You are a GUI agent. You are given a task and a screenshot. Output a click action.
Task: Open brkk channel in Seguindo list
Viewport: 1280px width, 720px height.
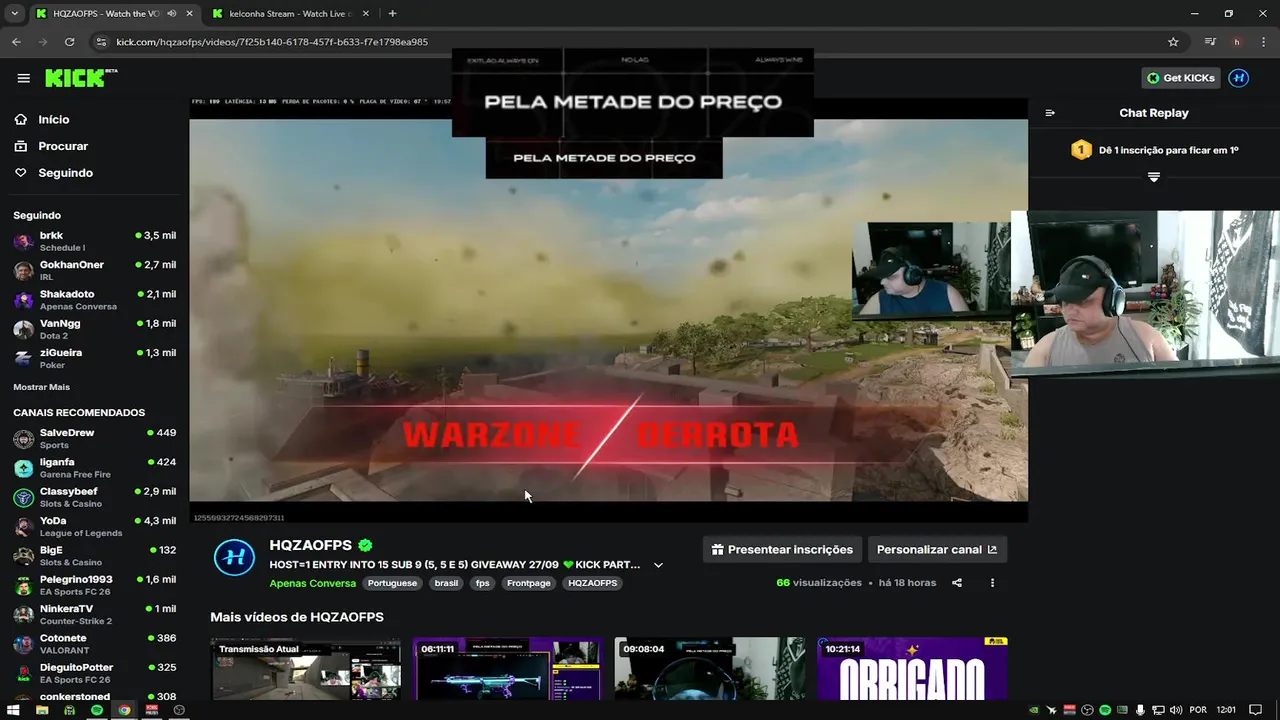tap(94, 241)
